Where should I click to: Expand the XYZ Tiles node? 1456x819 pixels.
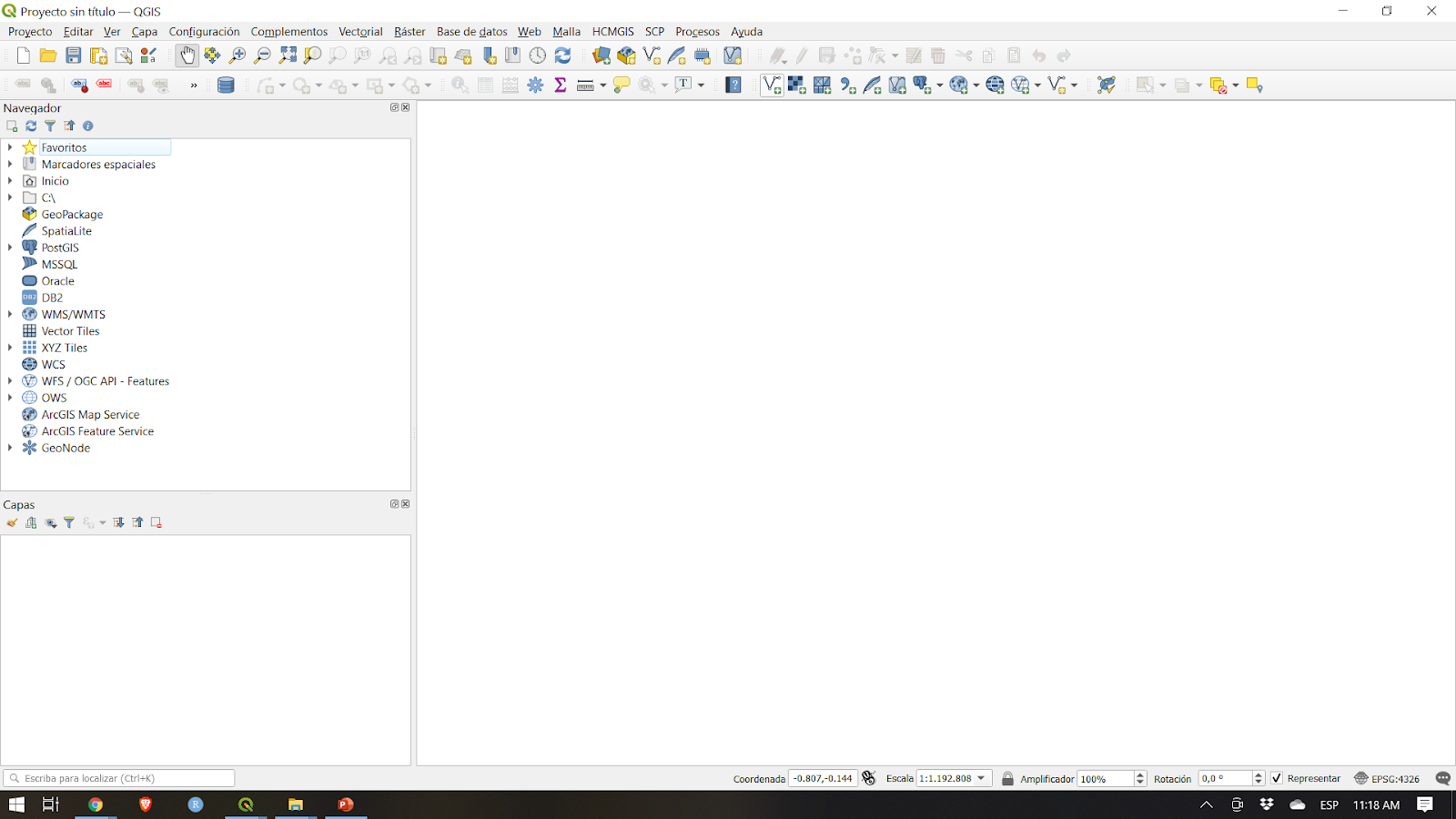coord(10,348)
